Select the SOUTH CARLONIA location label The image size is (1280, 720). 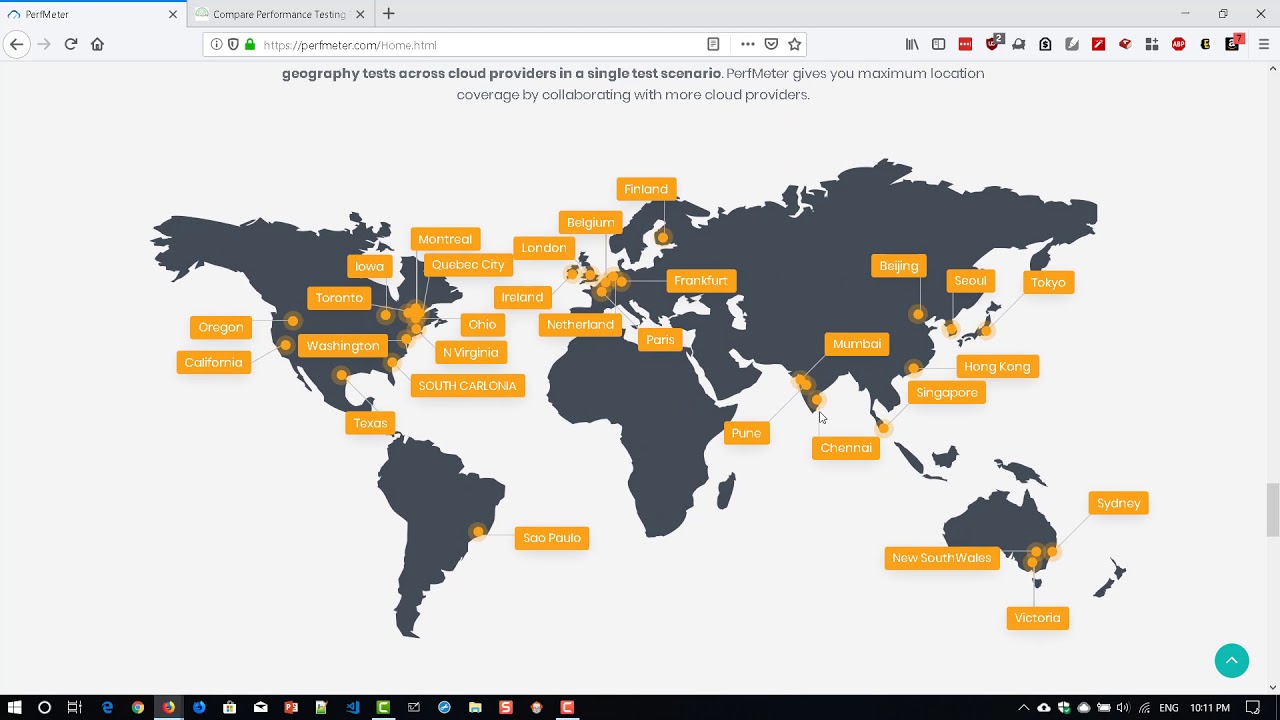468,386
